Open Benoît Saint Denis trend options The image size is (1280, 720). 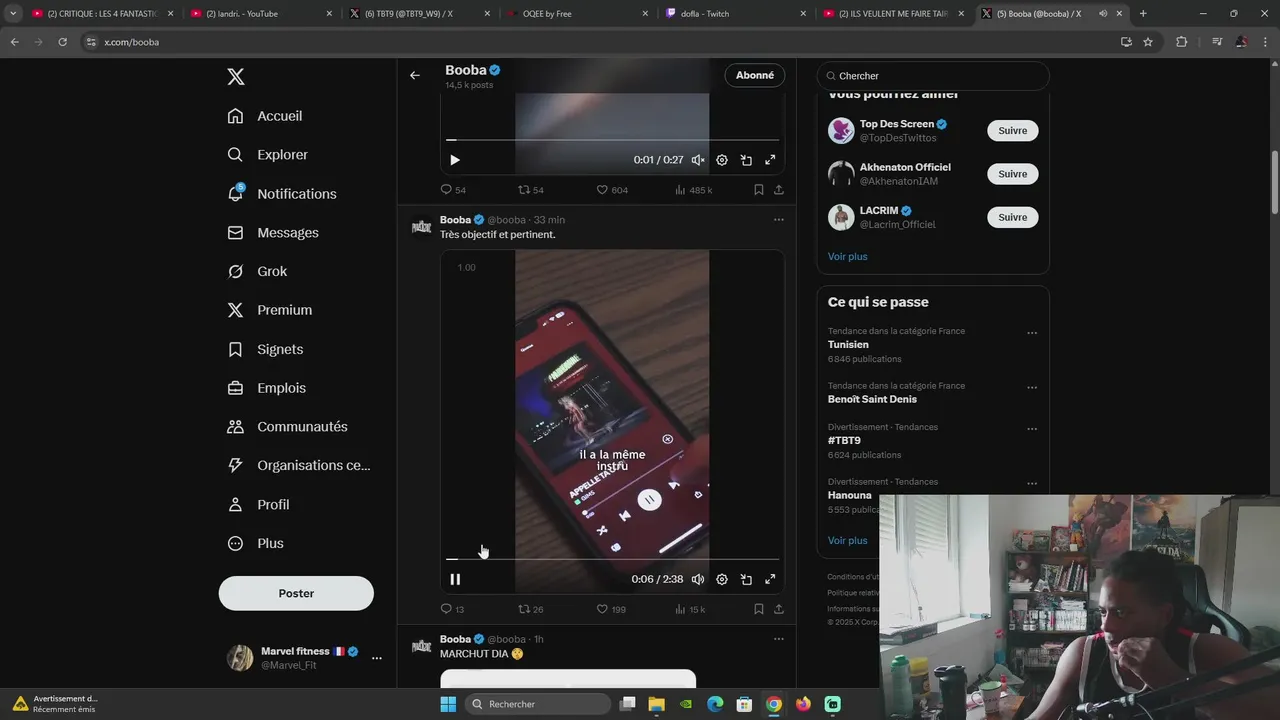(x=1032, y=388)
